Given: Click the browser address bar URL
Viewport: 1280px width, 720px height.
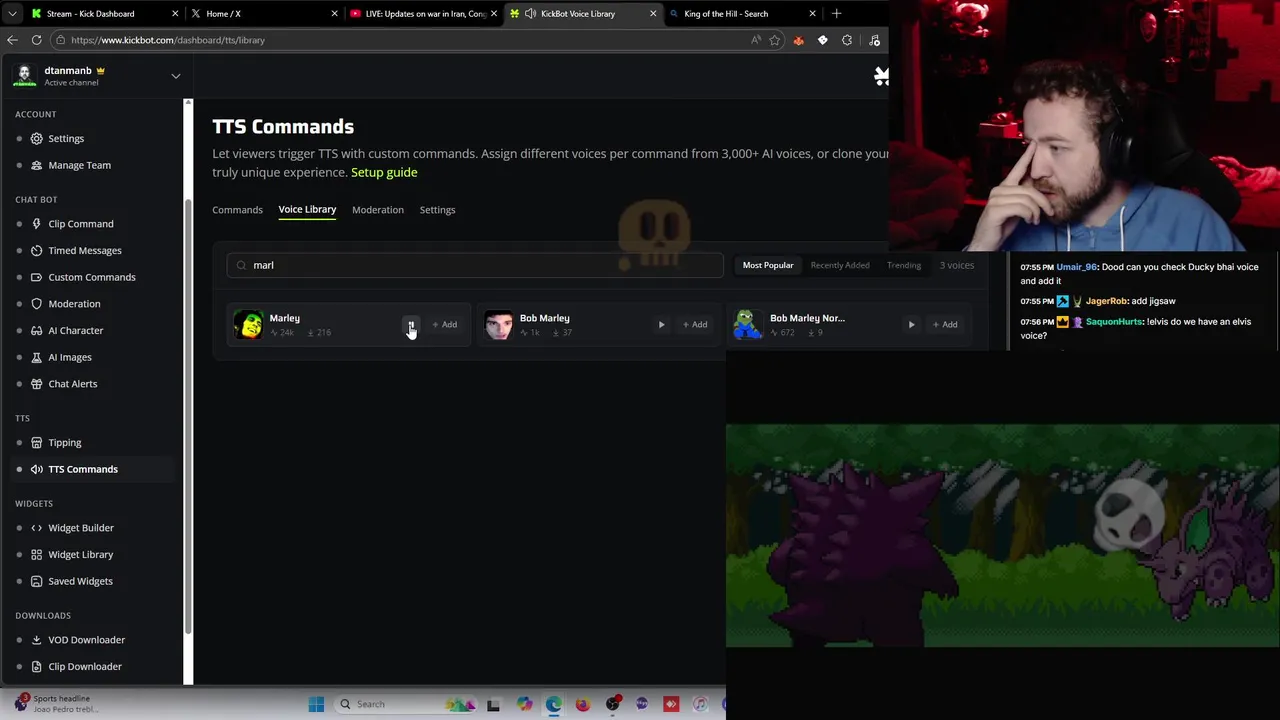Looking at the screenshot, I should coord(168,40).
